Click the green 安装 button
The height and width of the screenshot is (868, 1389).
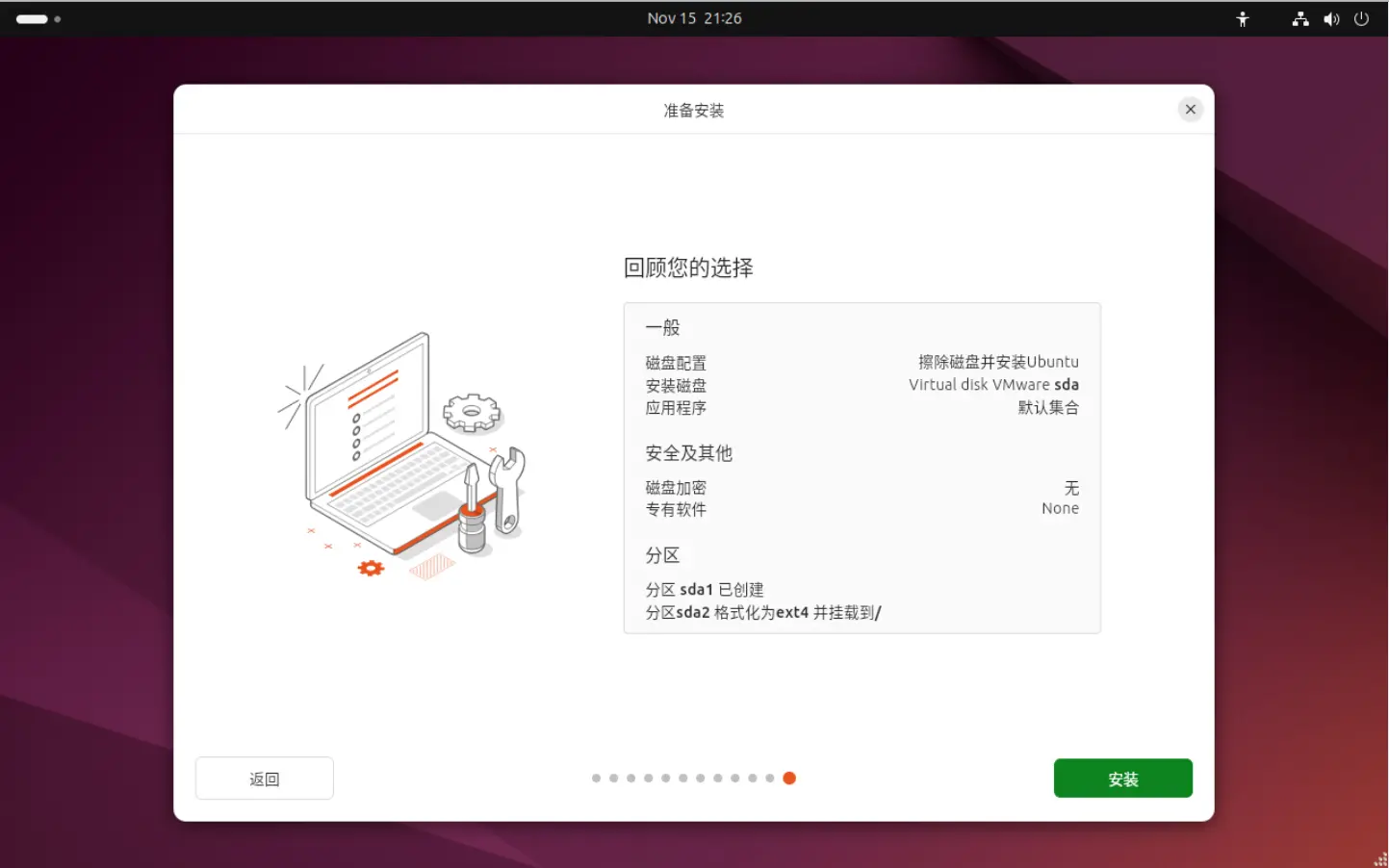[x=1122, y=779]
